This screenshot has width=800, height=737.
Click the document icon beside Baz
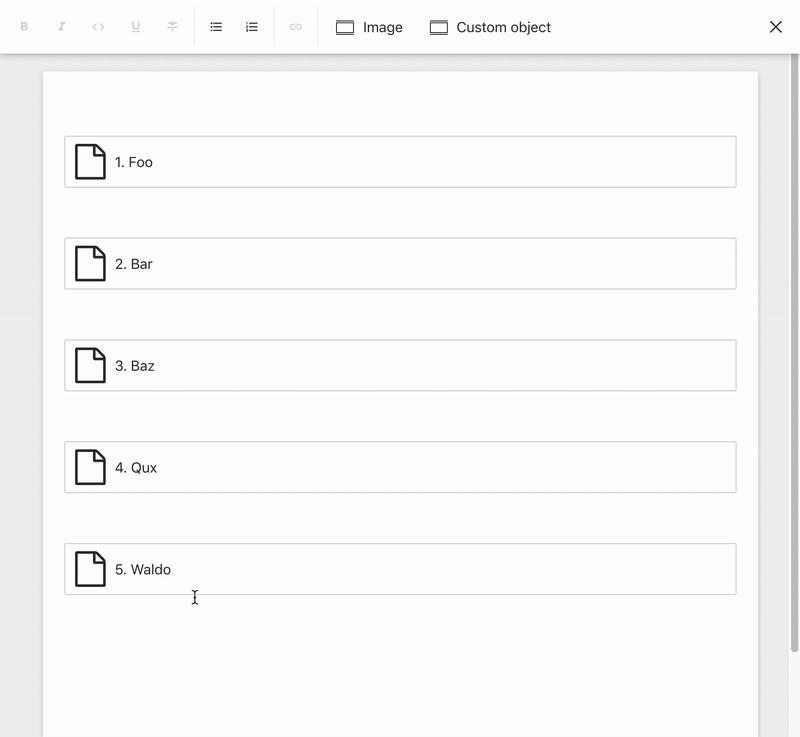tap(90, 365)
